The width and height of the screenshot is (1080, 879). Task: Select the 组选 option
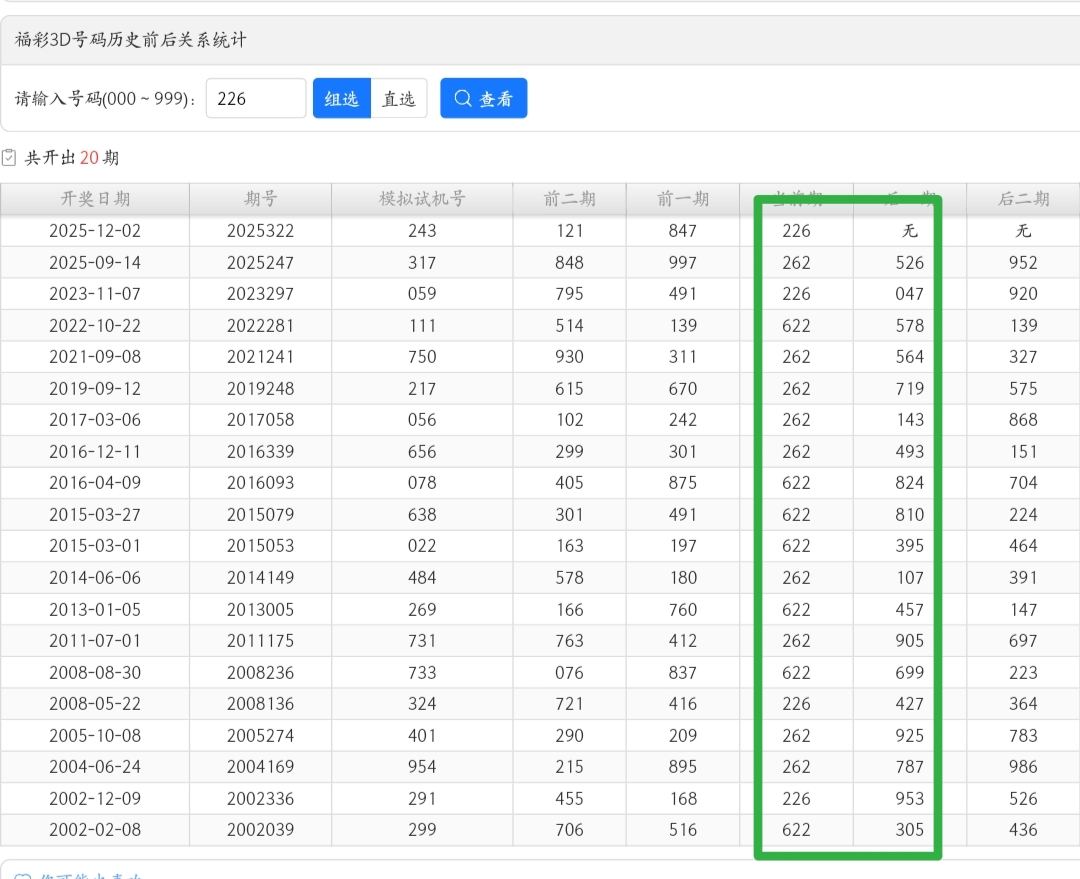[342, 98]
